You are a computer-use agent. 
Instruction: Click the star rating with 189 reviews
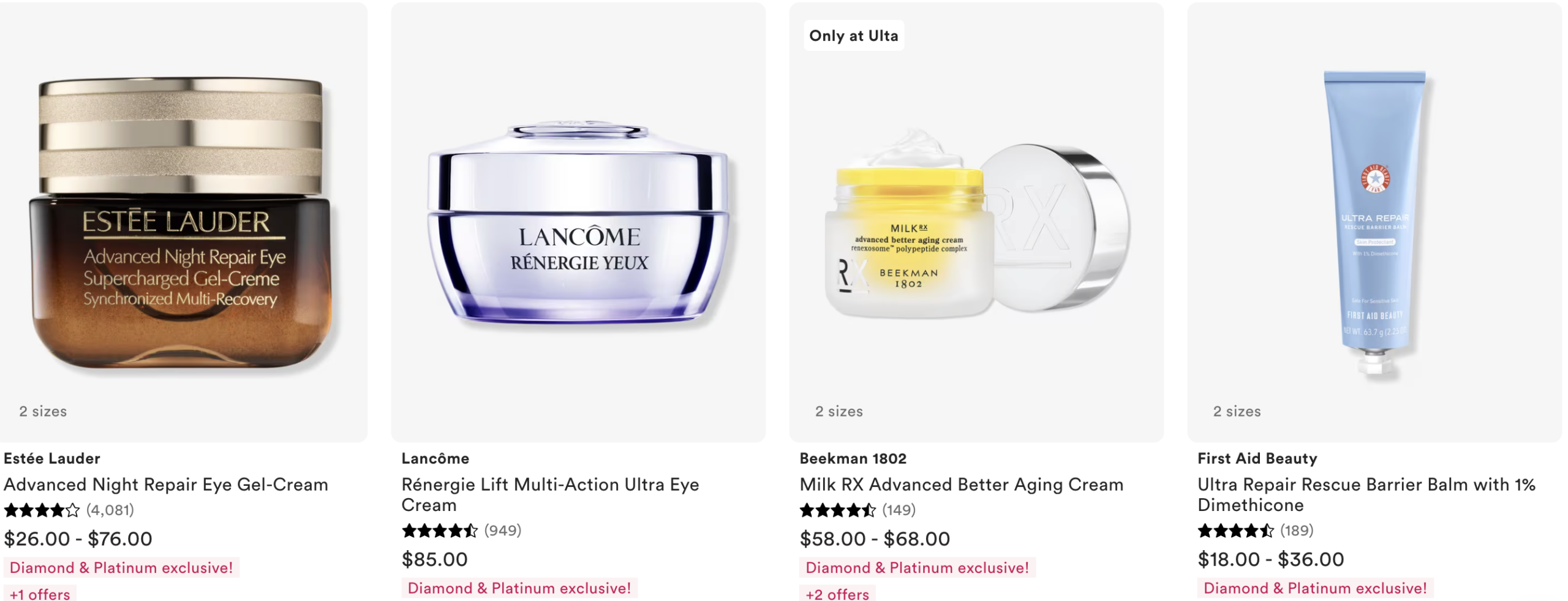[x=1256, y=530]
